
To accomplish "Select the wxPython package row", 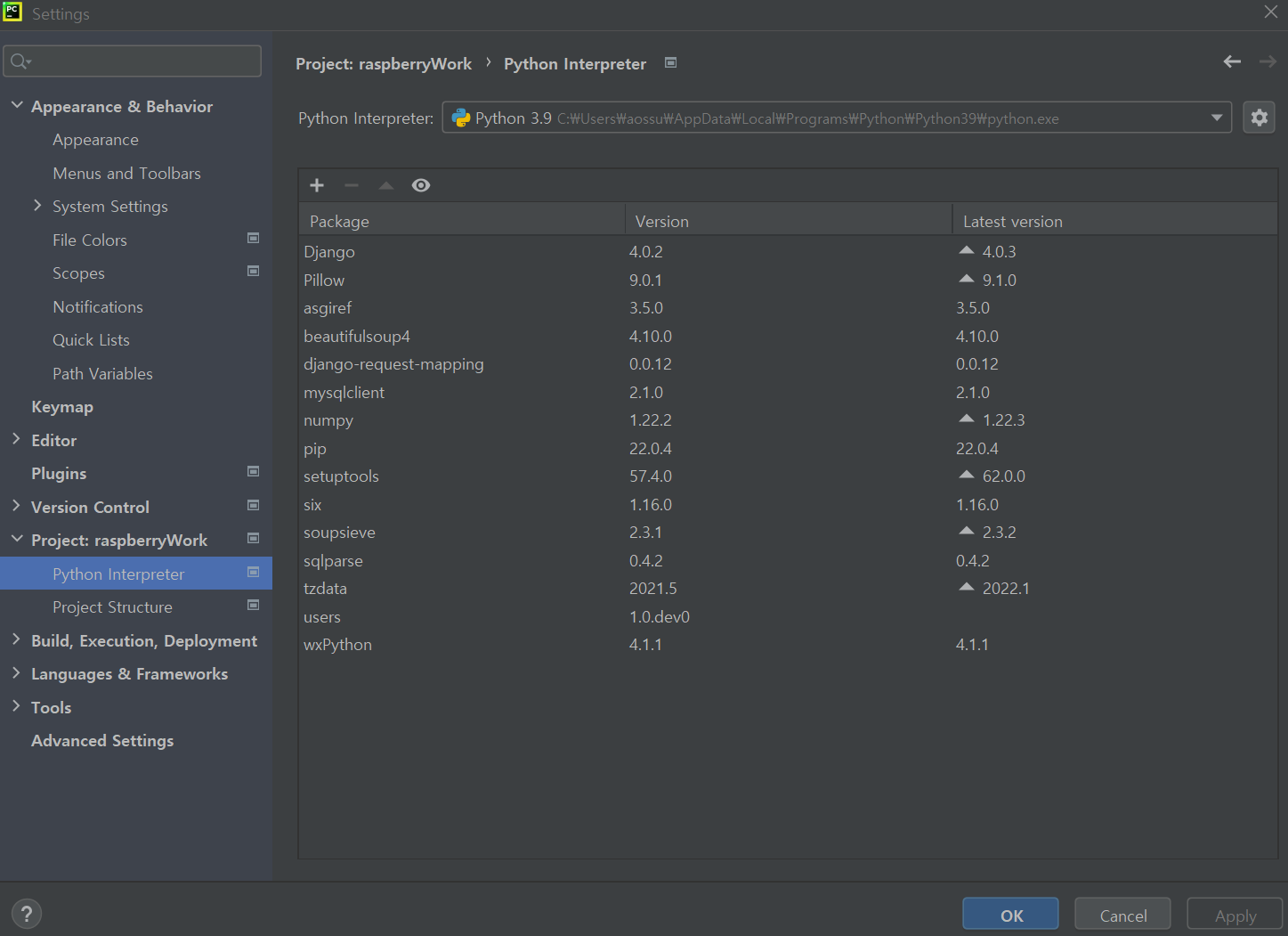I will (x=788, y=644).
